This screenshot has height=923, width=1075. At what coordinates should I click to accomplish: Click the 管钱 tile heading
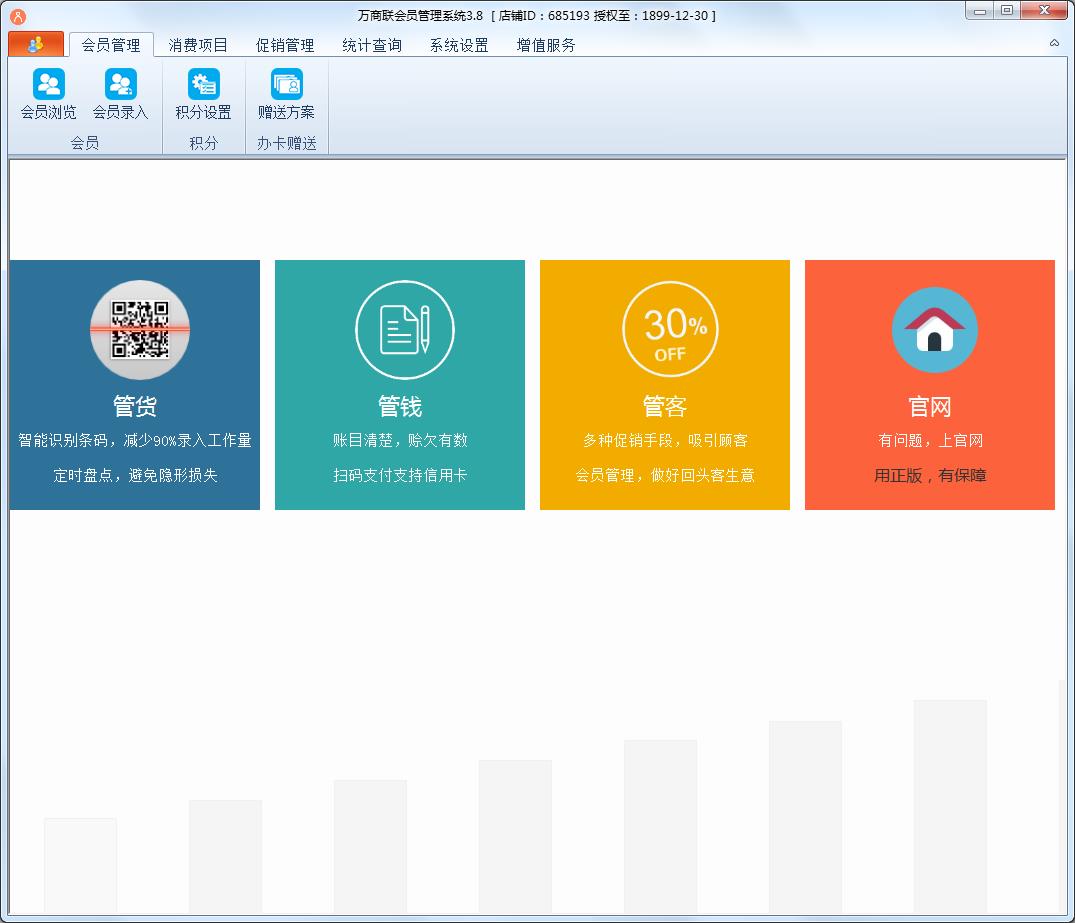pyautogui.click(x=400, y=406)
